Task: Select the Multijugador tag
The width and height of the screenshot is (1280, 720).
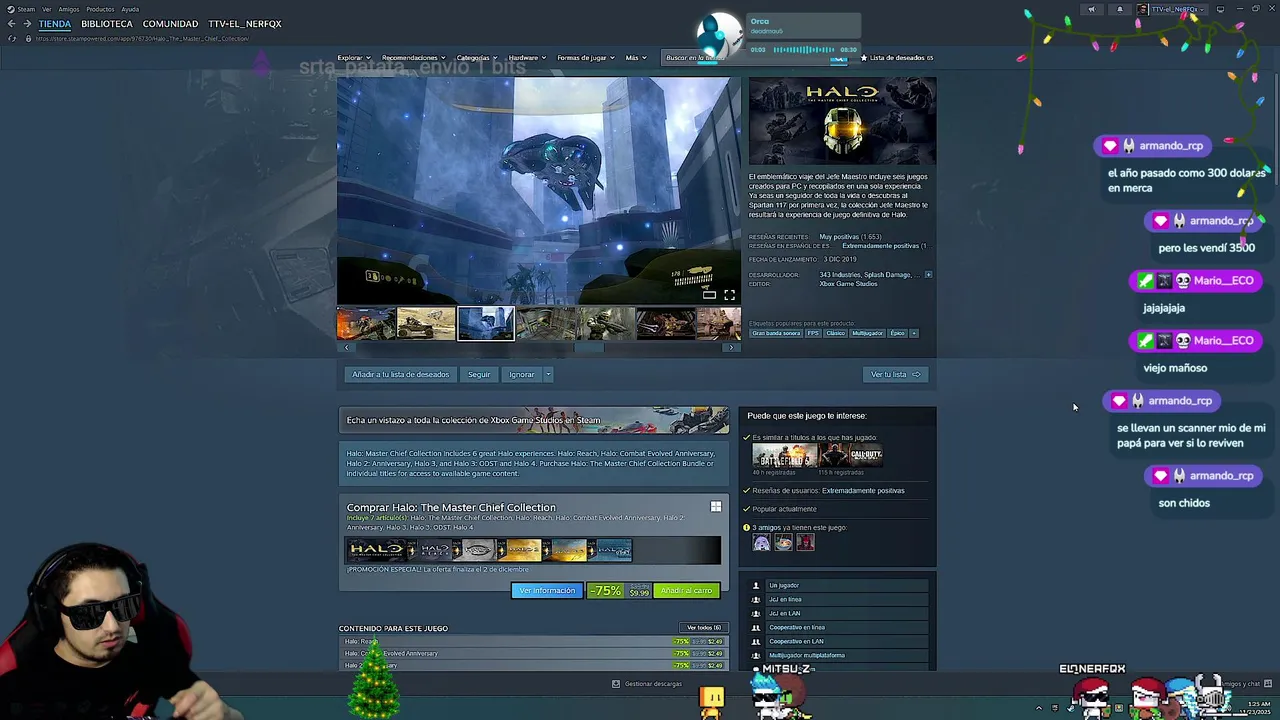Action: click(x=867, y=333)
